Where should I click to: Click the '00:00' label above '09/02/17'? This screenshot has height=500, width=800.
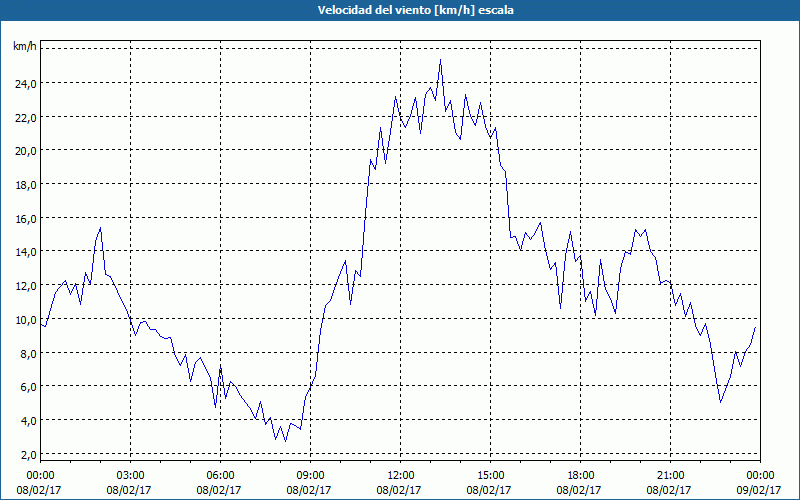coord(761,476)
